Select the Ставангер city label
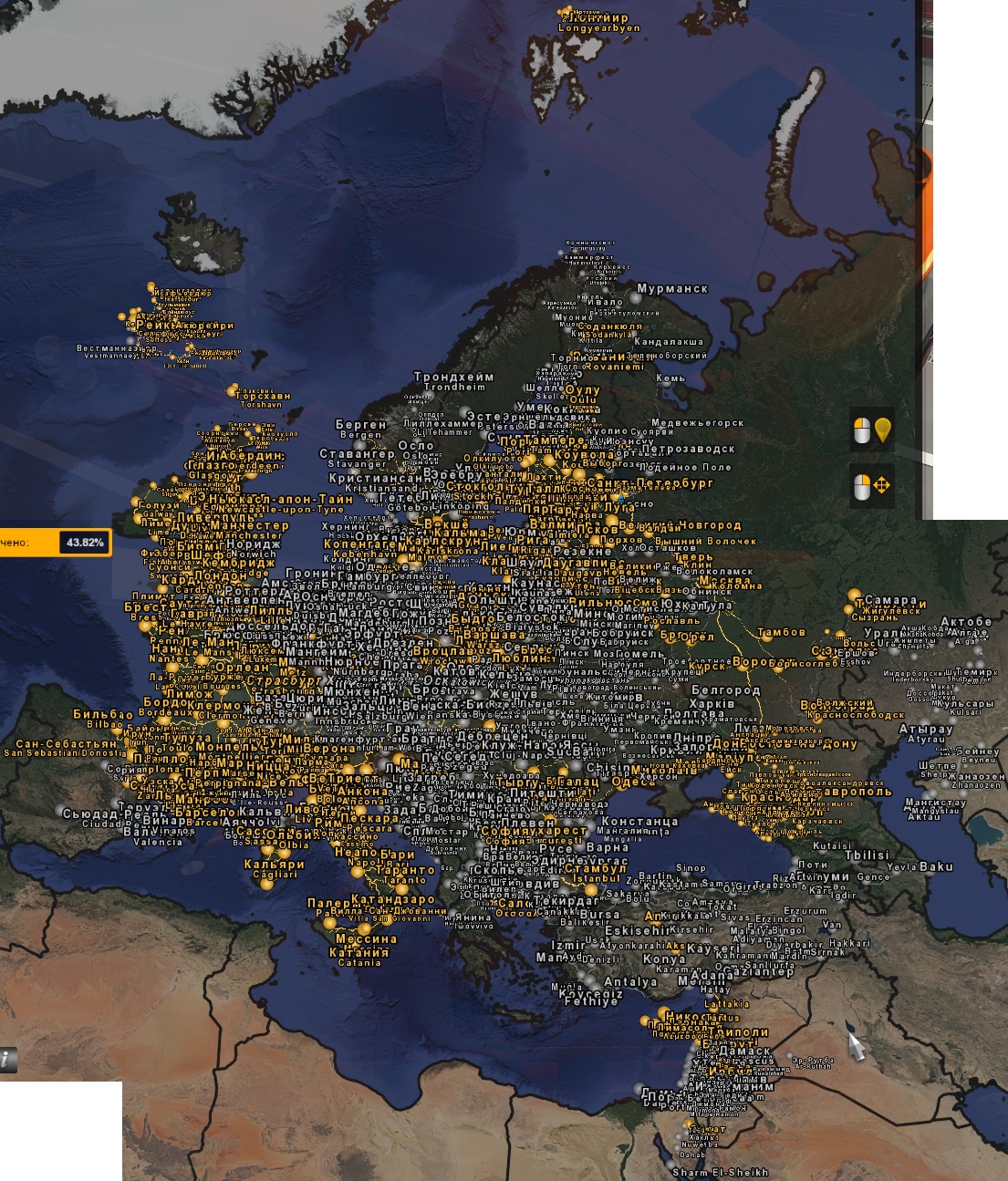Image resolution: width=1008 pixels, height=1181 pixels. pyautogui.click(x=357, y=453)
